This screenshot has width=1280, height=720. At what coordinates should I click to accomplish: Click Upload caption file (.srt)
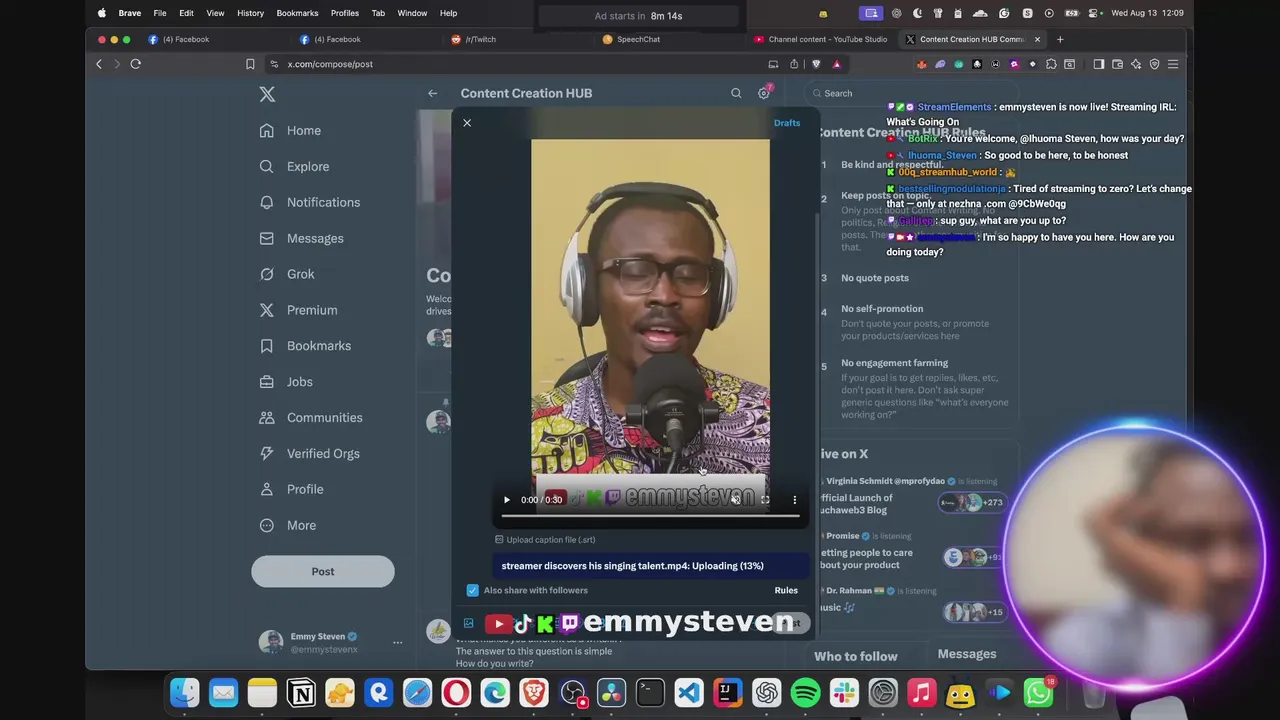click(x=545, y=540)
